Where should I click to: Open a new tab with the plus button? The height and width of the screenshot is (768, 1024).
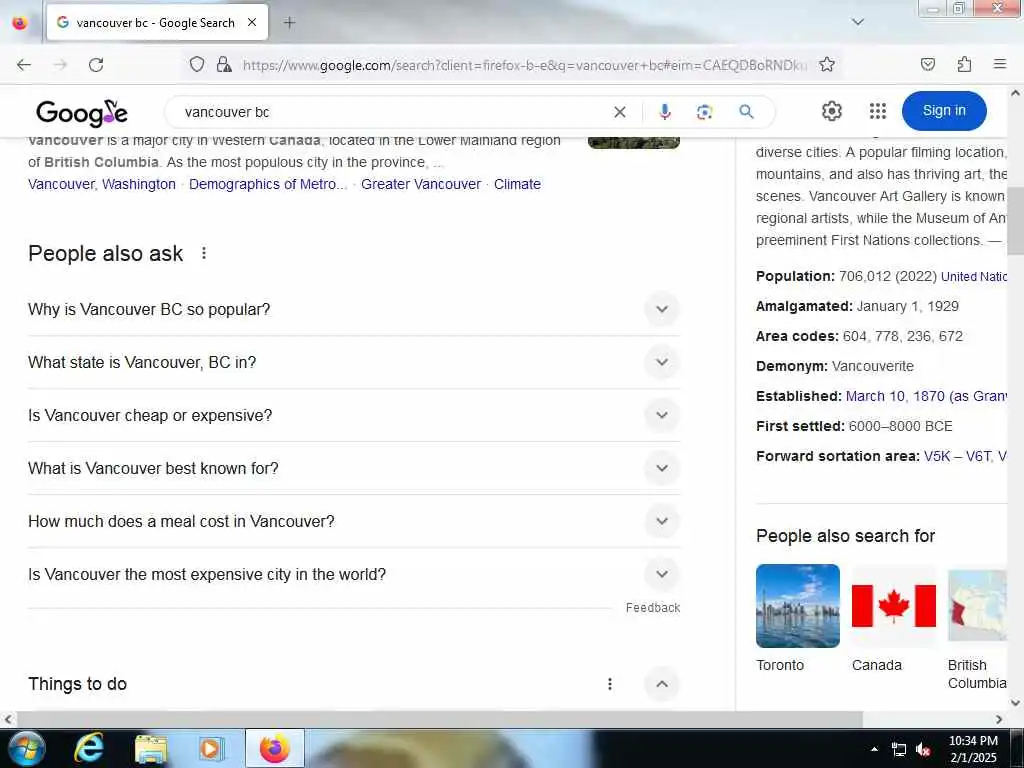tap(289, 23)
